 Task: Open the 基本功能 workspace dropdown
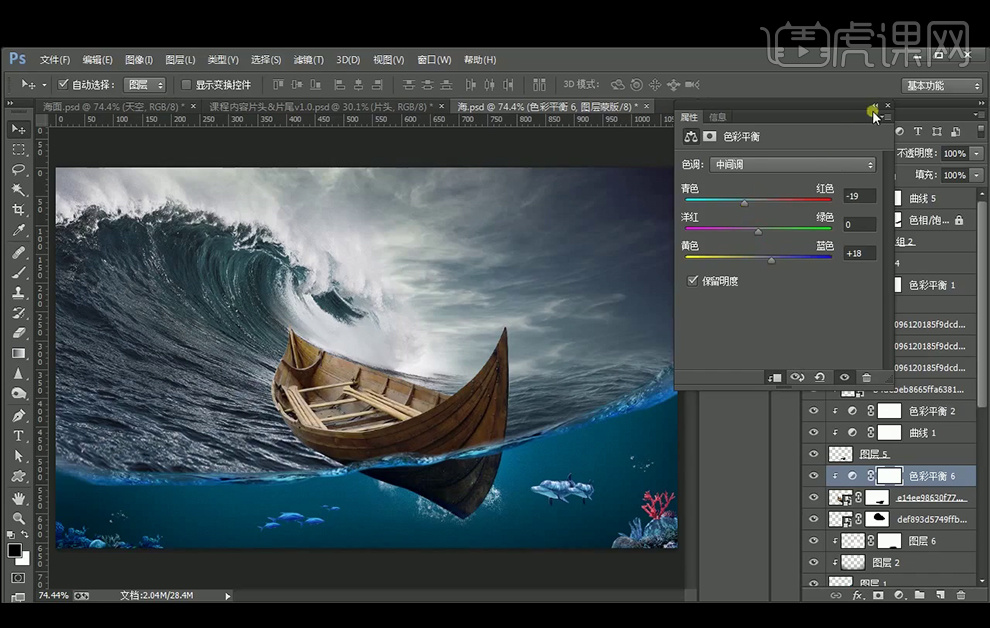point(942,86)
